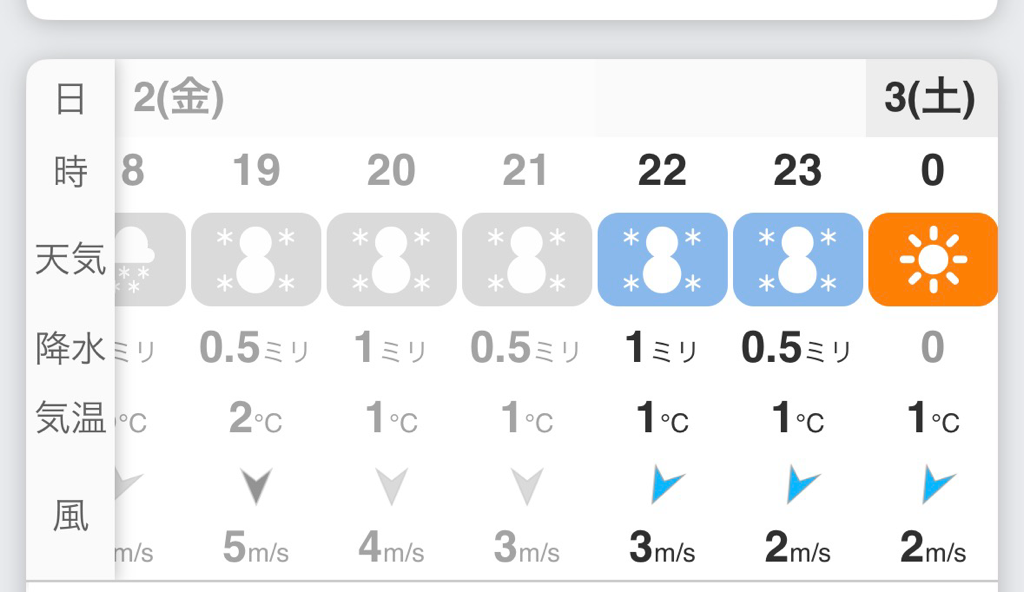Viewport: 1024px width, 592px height.
Task: Select the 3(土) date header
Action: (x=930, y=99)
